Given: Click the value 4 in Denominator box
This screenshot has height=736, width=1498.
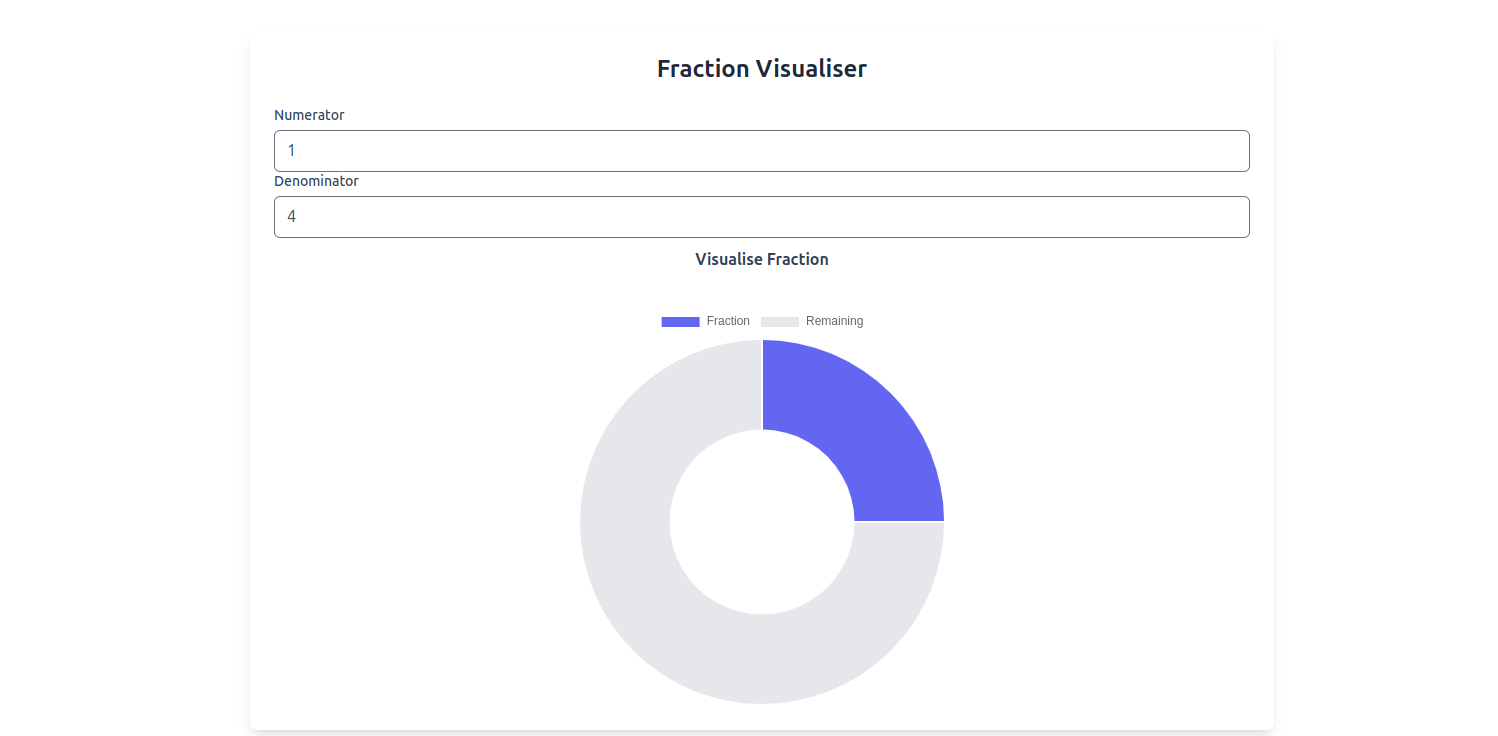Looking at the screenshot, I should (293, 216).
